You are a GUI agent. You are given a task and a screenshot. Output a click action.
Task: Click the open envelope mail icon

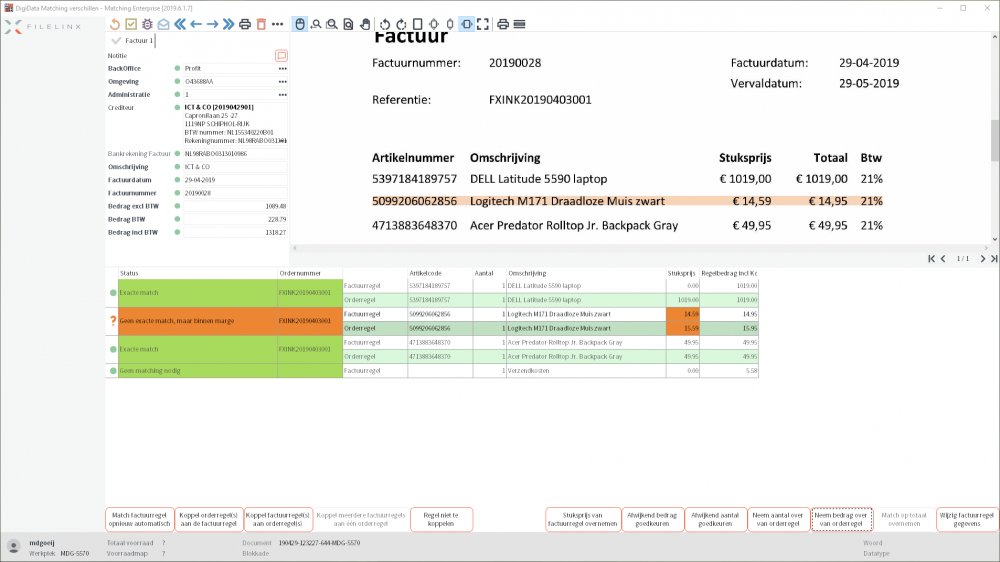point(164,24)
